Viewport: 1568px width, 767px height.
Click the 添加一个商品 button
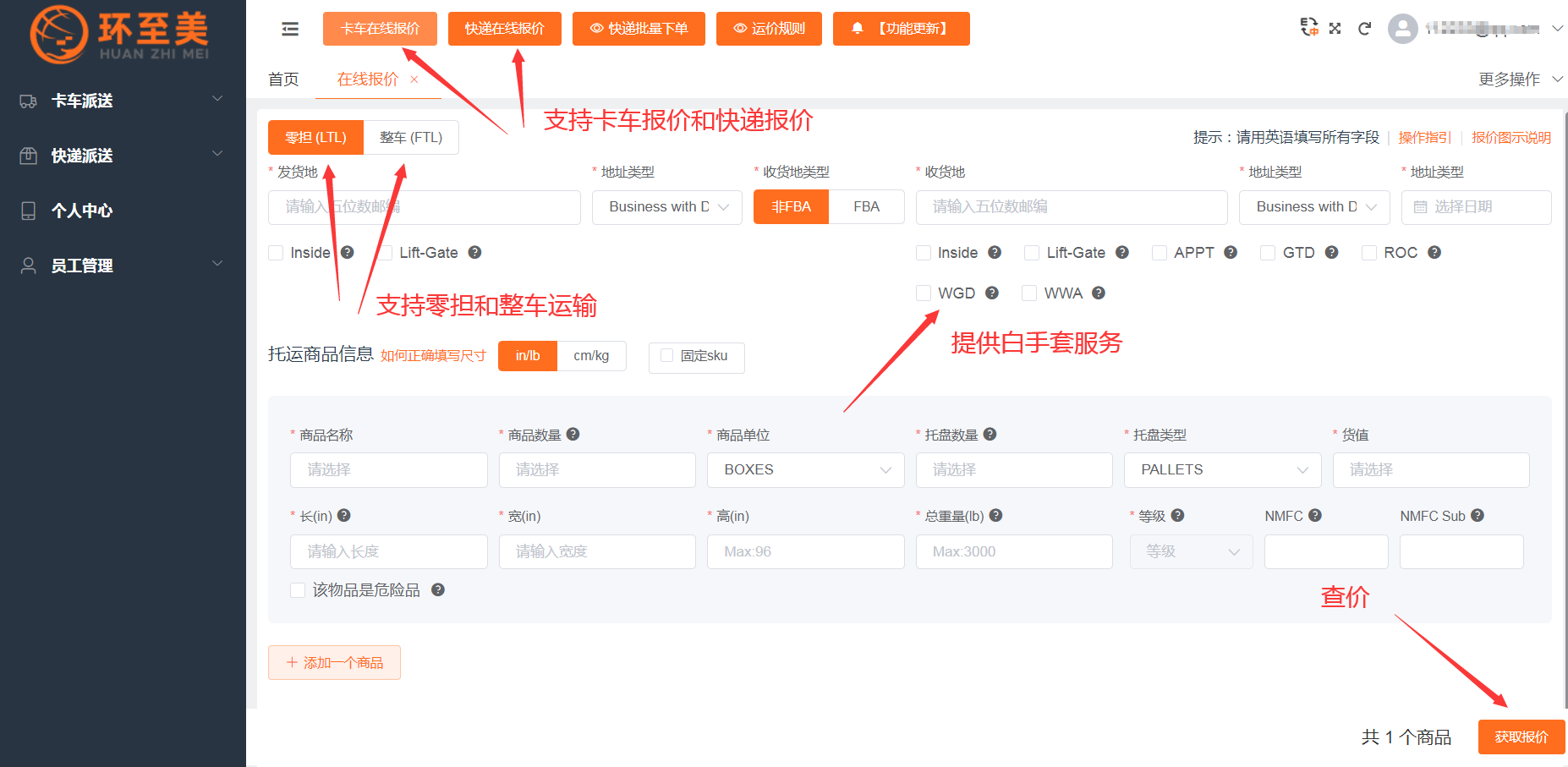(334, 662)
